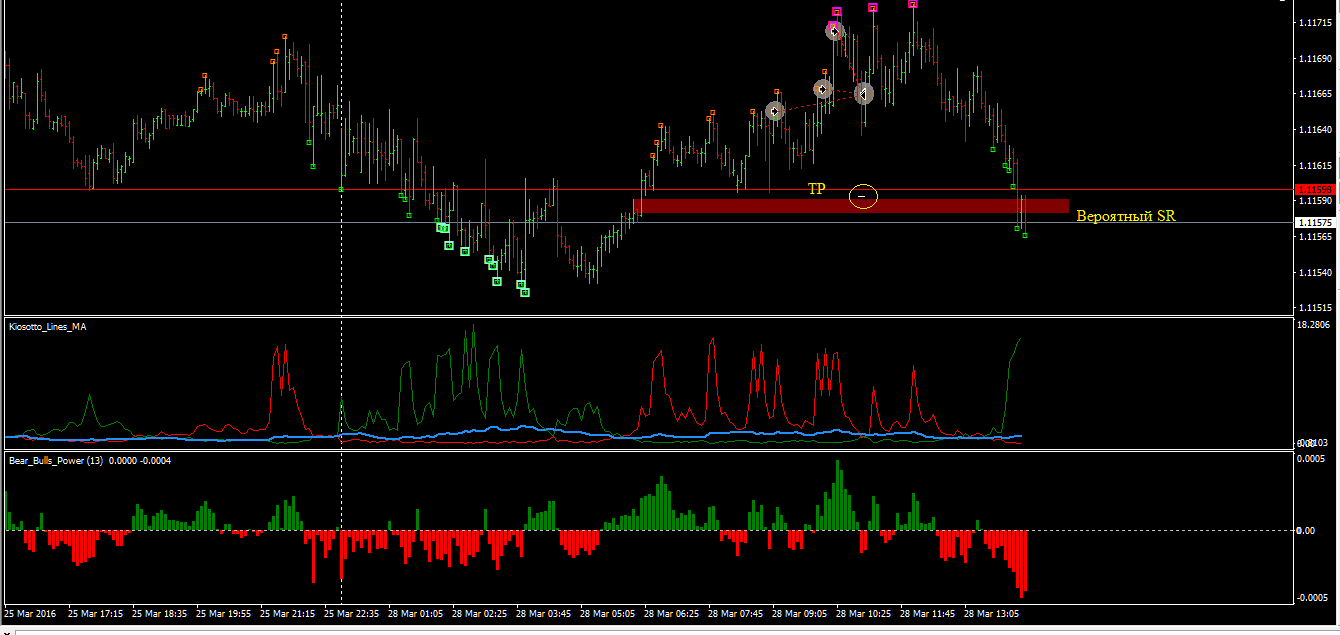Select the 'Вероятный SR' chart label
Screen dimensions: 1340x635
point(1126,215)
